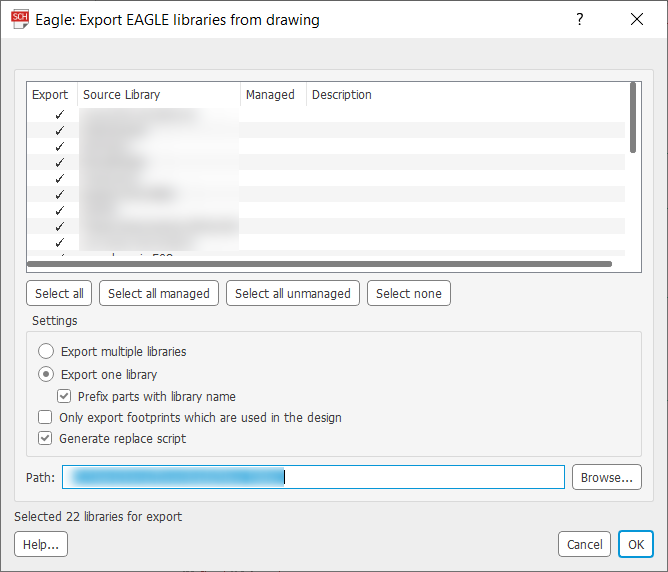The height and width of the screenshot is (572, 668).
Task: Uncheck Prefix parts with library name
Action: [x=64, y=396]
